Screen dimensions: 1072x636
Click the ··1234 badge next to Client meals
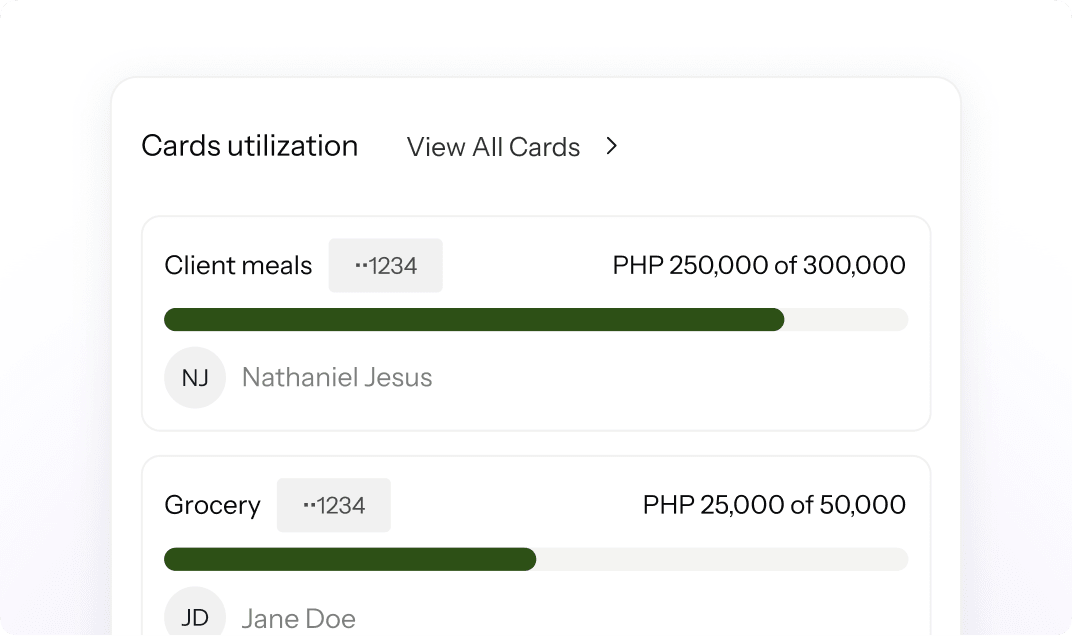click(x=385, y=266)
